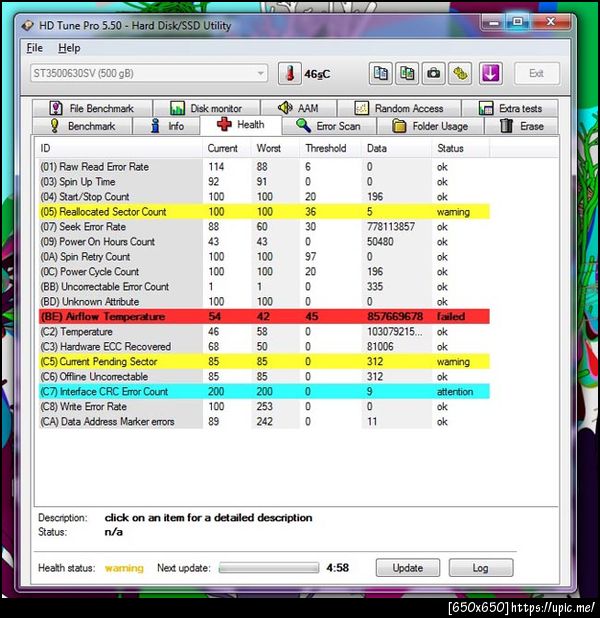Click the thermometer temperature icon
Image resolution: width=600 pixels, height=618 pixels.
[x=290, y=73]
